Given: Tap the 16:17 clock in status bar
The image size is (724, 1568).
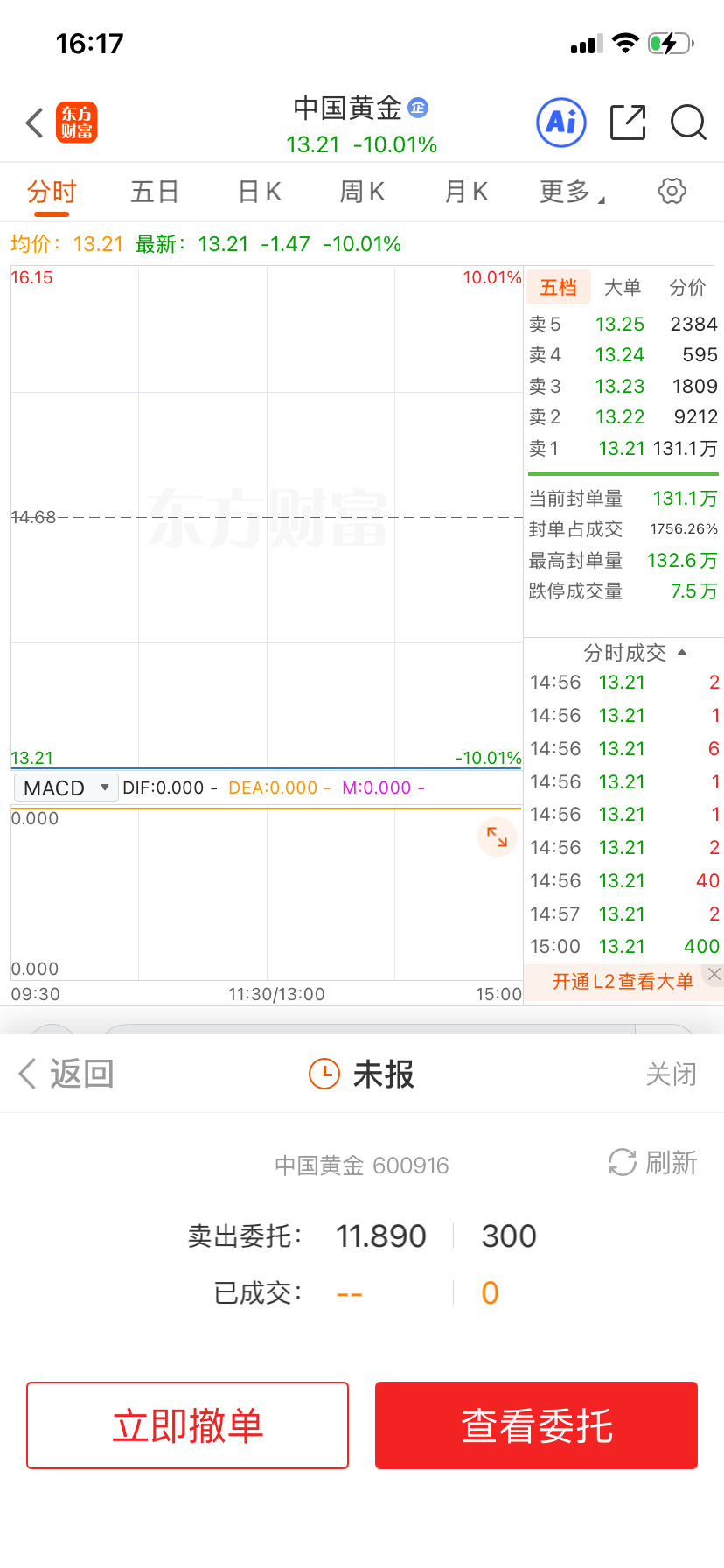Looking at the screenshot, I should pos(89,44).
